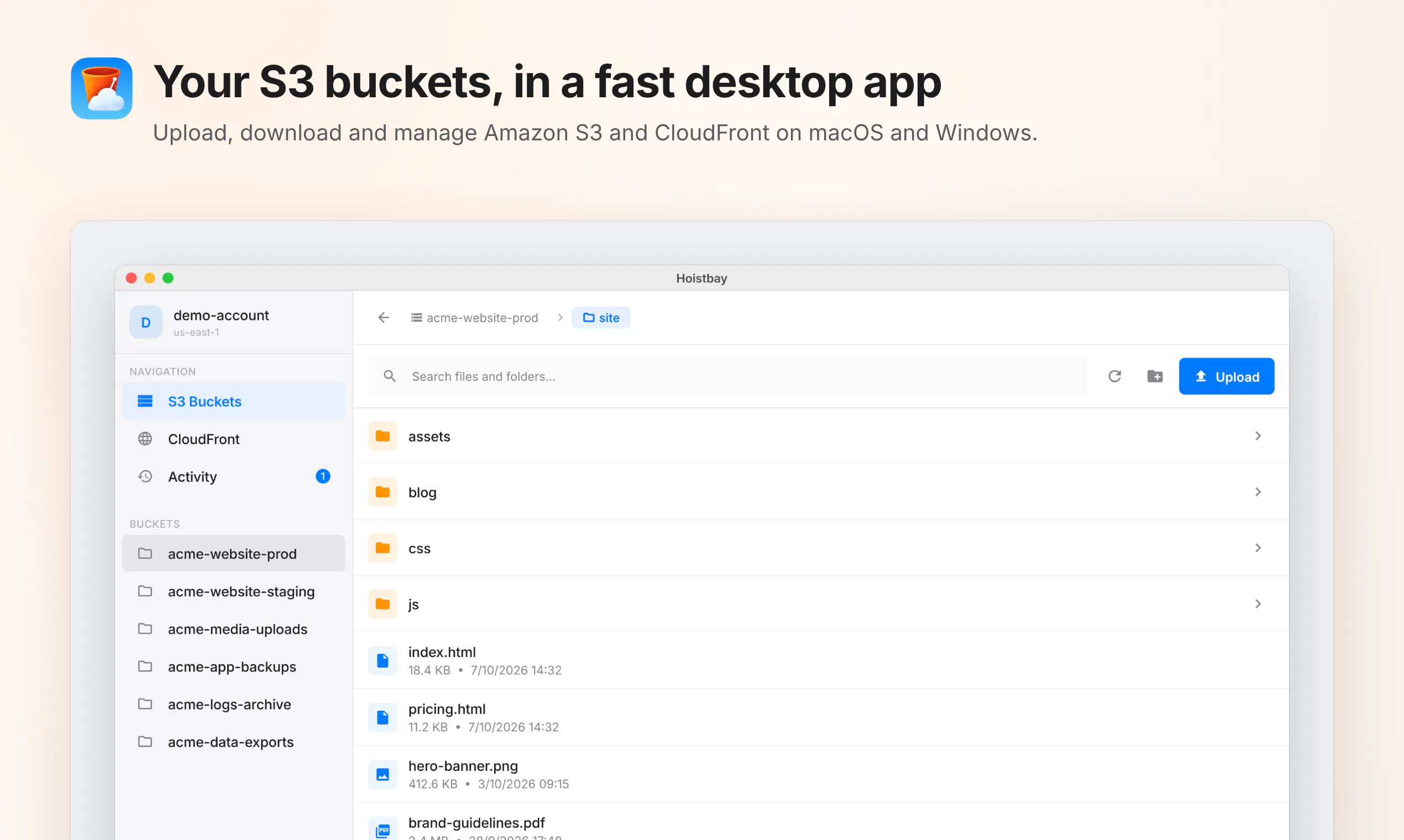Select the hero-banner.png file name
Viewport: 1404px width, 840px height.
[x=463, y=766]
